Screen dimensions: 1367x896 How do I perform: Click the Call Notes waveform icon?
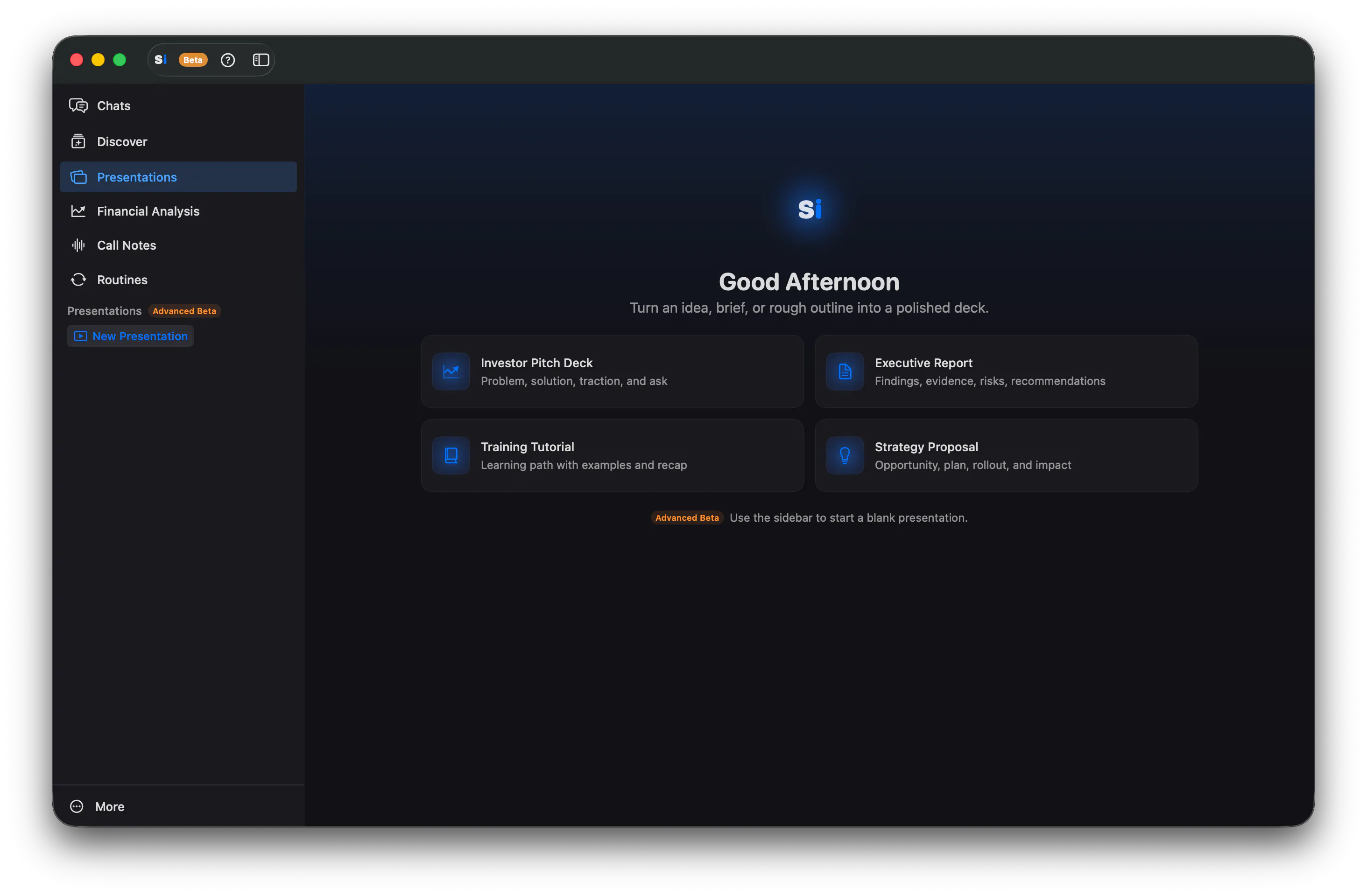click(78, 245)
